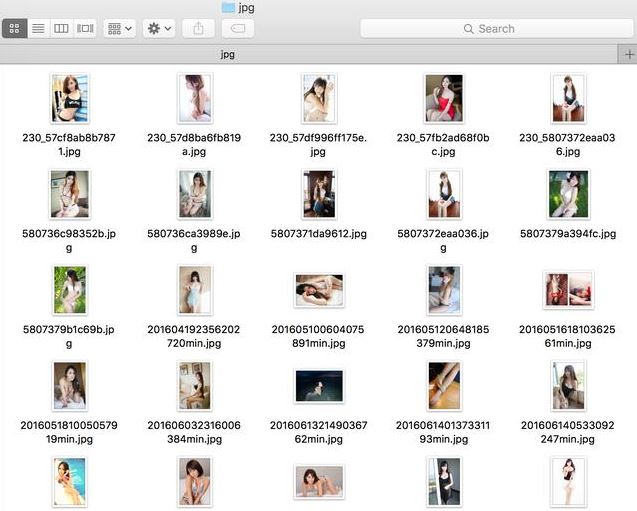Click the filename 5807372eaa036.jpg label

tap(443, 240)
